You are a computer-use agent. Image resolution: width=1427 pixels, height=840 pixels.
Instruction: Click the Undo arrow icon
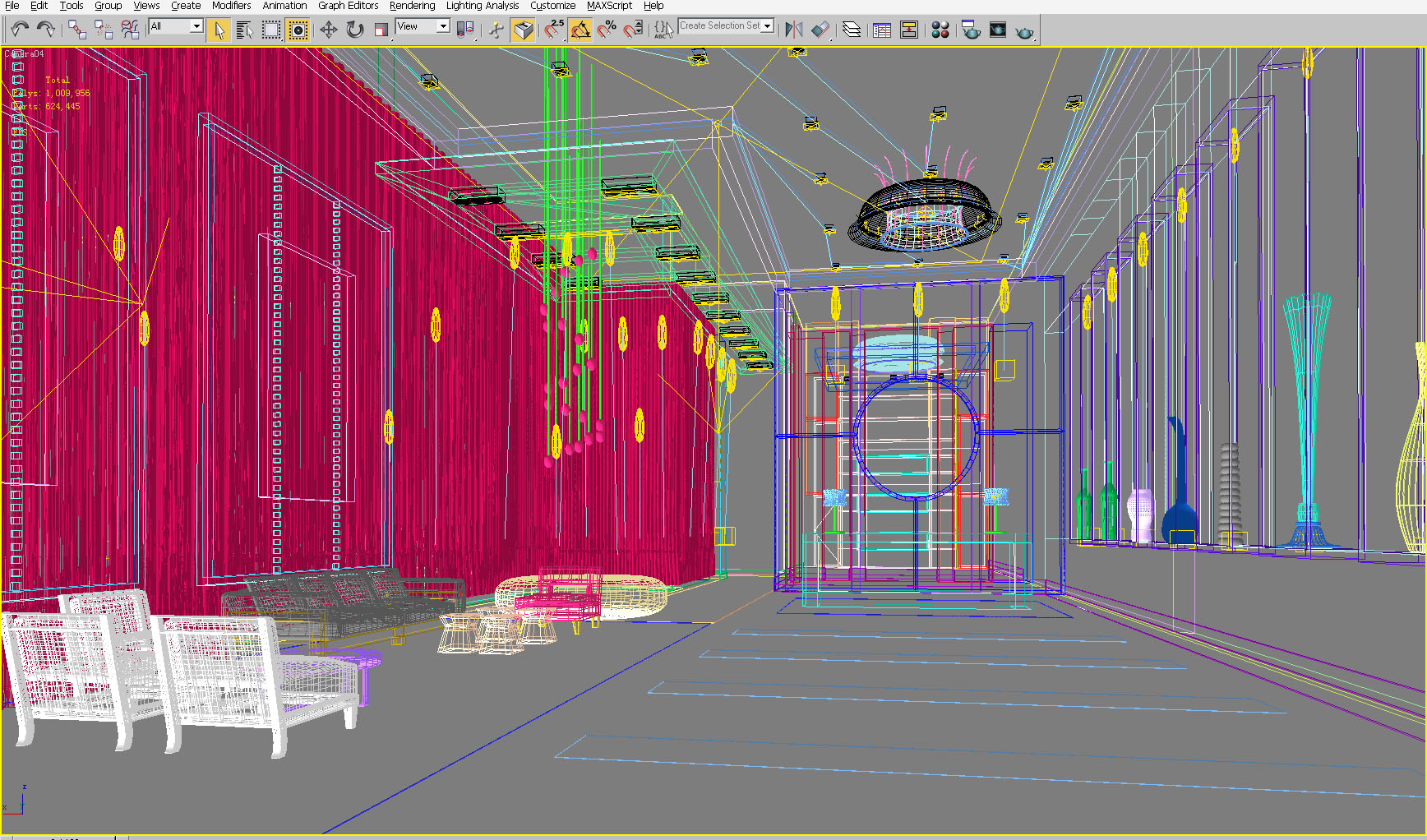pos(20,30)
